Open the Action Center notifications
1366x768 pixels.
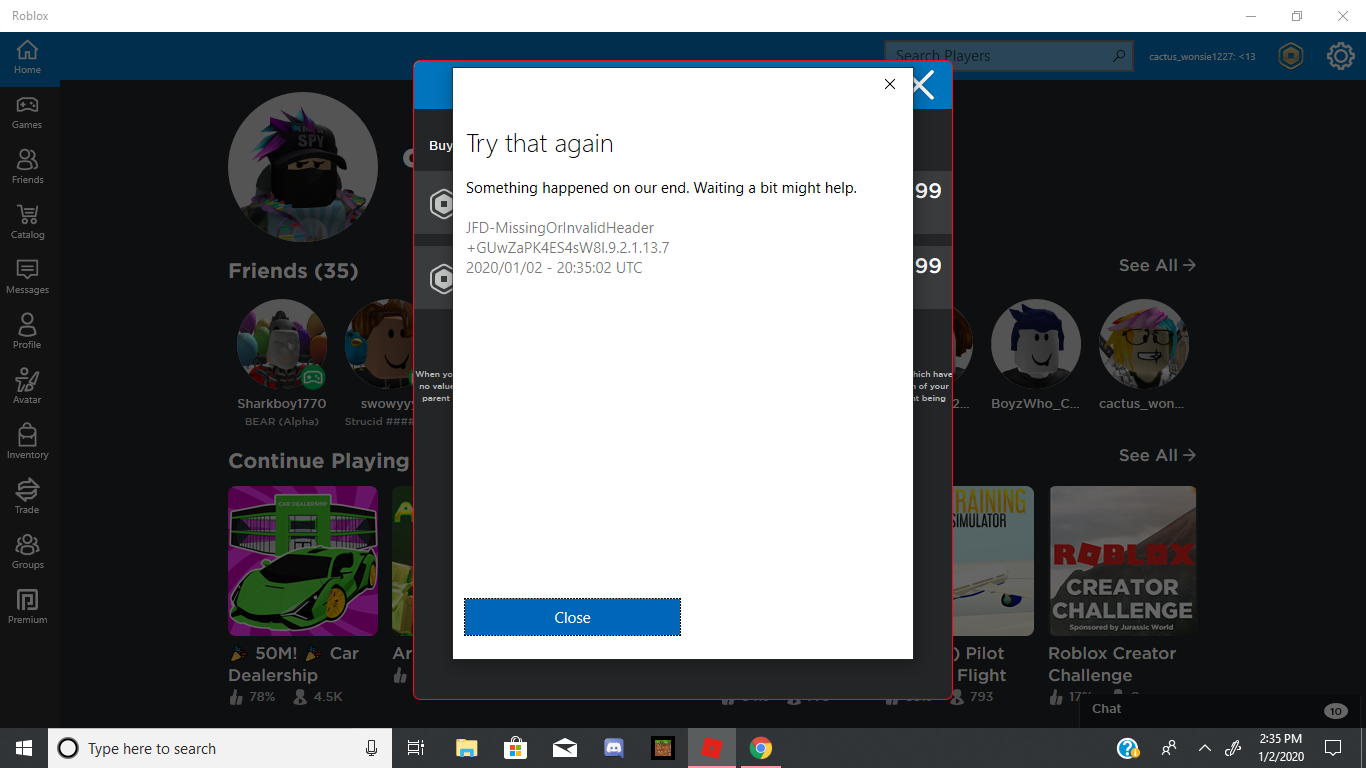coord(1332,748)
